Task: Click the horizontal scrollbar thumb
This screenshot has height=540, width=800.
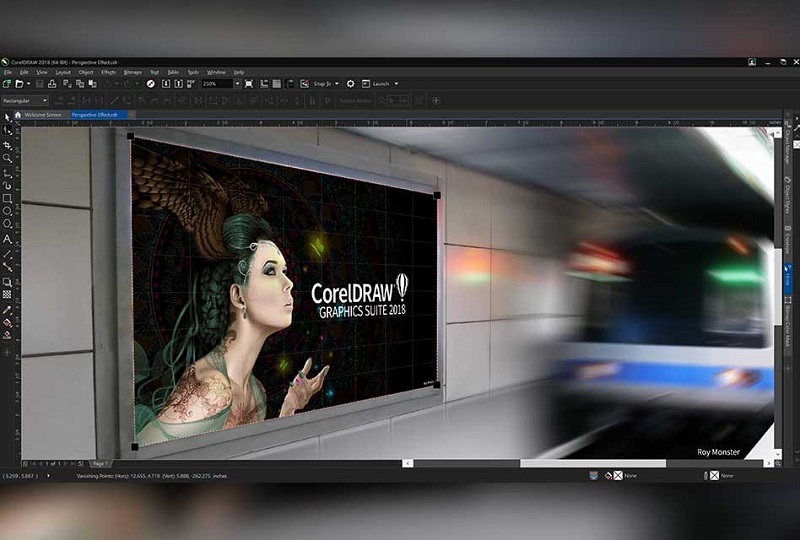Action: 593,463
